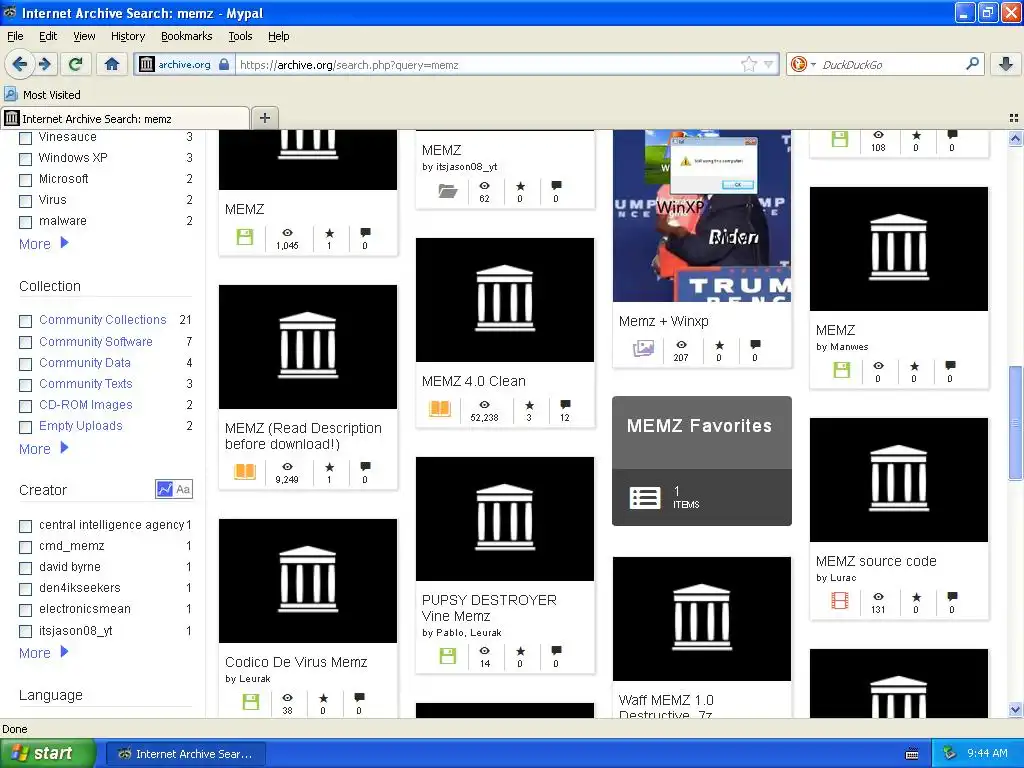1024x768 pixels.
Task: Open the Tools menu
Action: [240, 36]
